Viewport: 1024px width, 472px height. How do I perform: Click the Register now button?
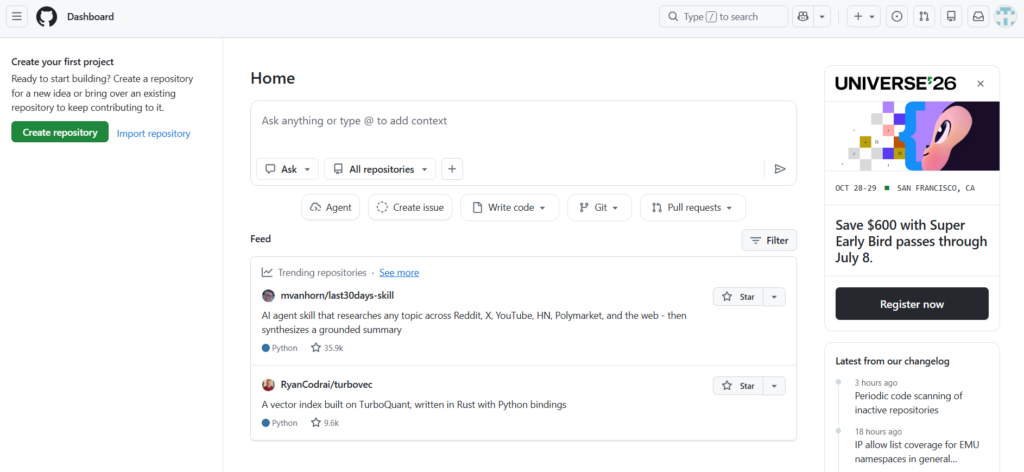912,304
